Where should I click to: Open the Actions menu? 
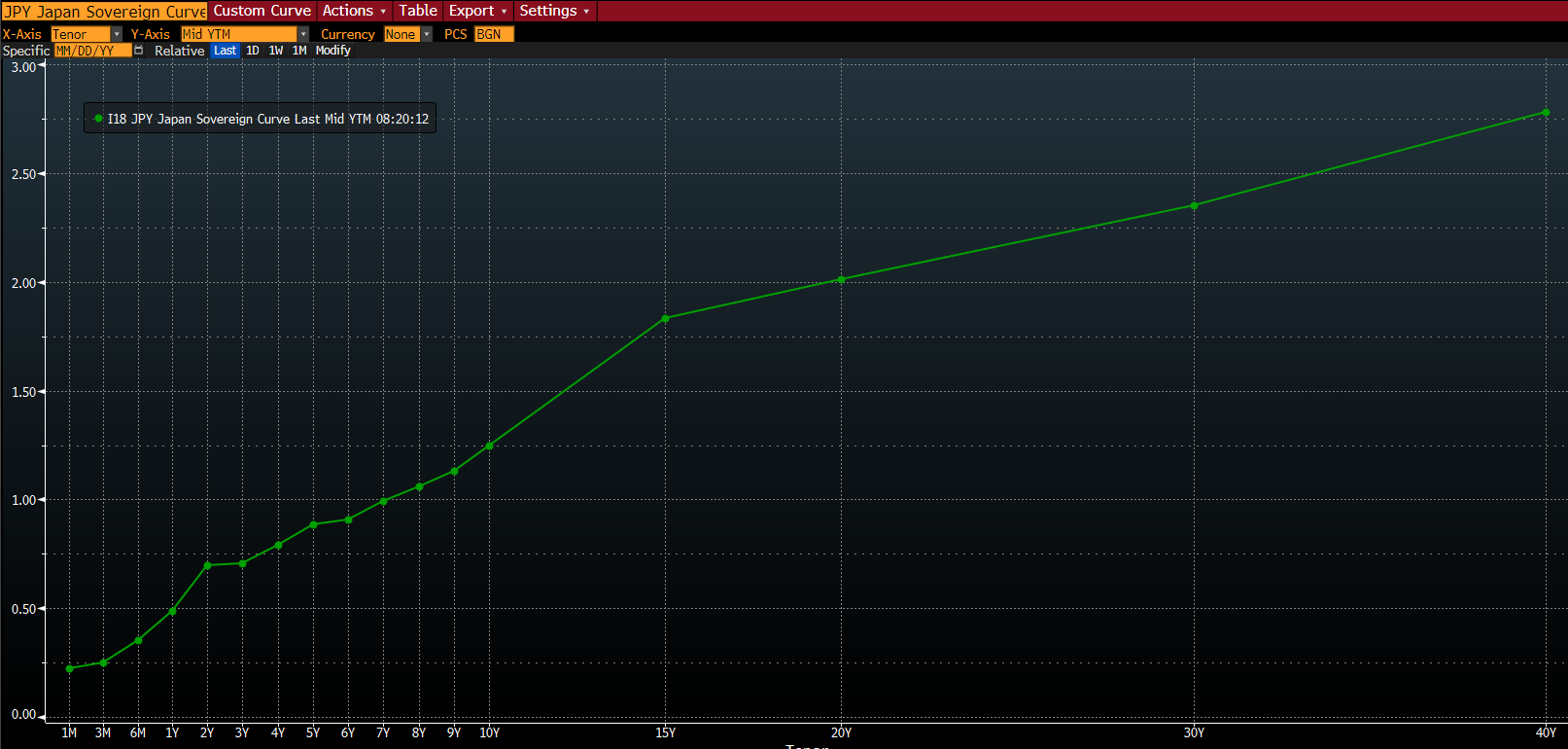(354, 11)
